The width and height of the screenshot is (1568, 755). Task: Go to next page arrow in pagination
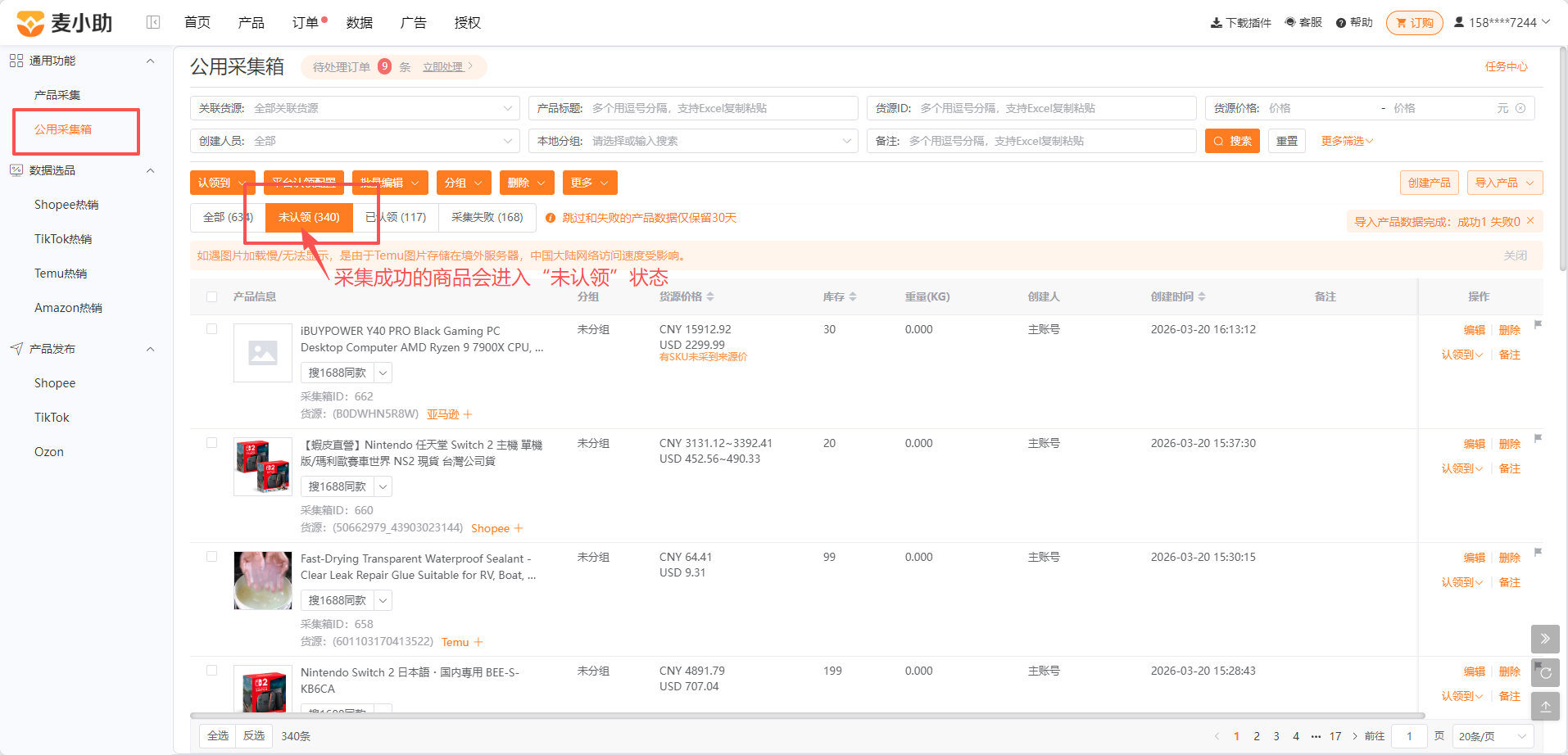click(1355, 736)
